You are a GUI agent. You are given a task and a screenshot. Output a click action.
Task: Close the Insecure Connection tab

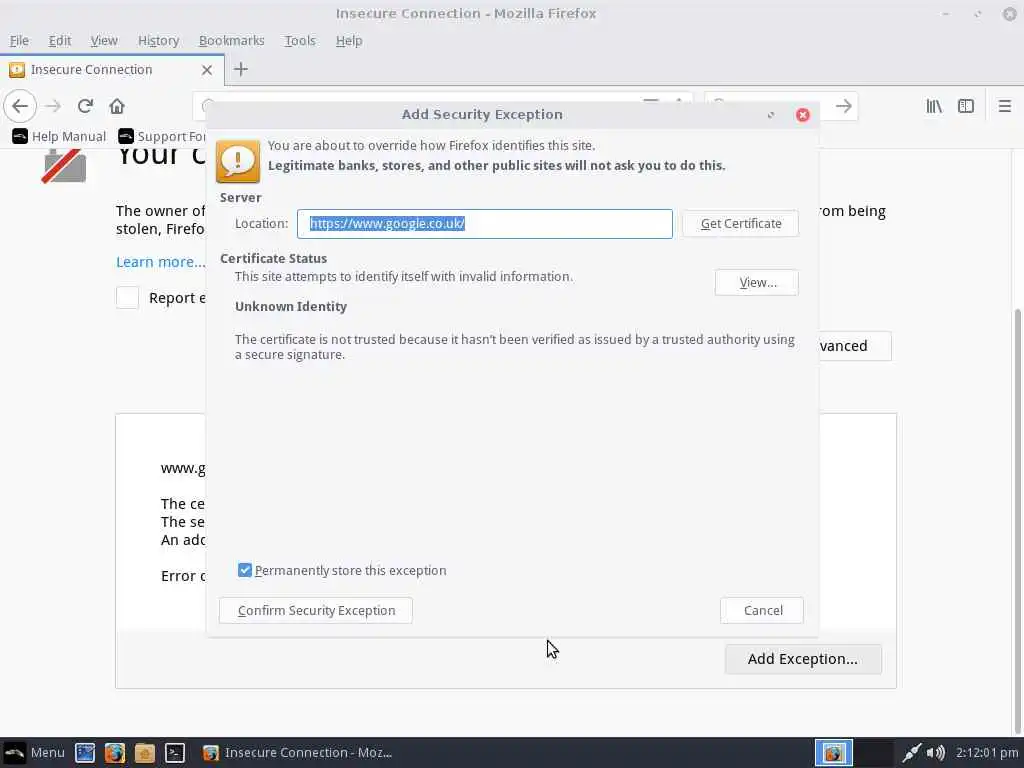207,70
